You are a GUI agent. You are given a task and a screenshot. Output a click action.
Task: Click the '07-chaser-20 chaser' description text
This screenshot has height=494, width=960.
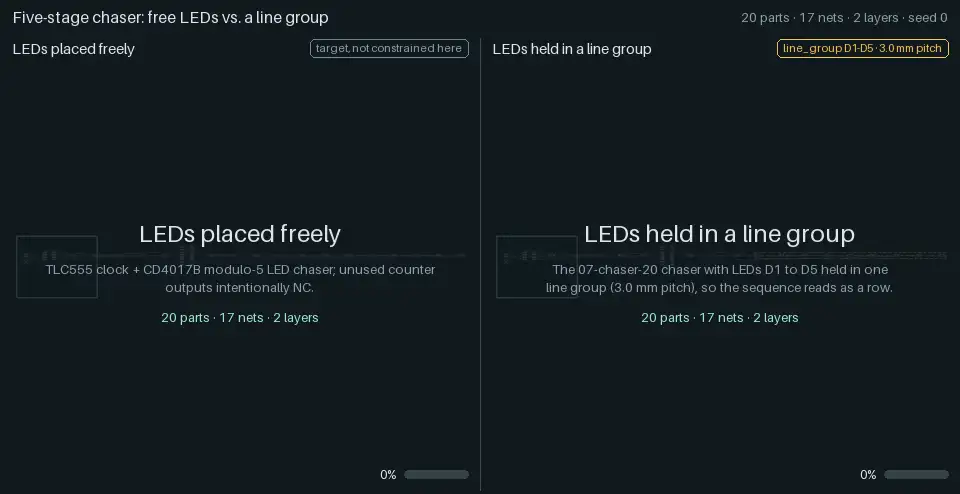719,279
